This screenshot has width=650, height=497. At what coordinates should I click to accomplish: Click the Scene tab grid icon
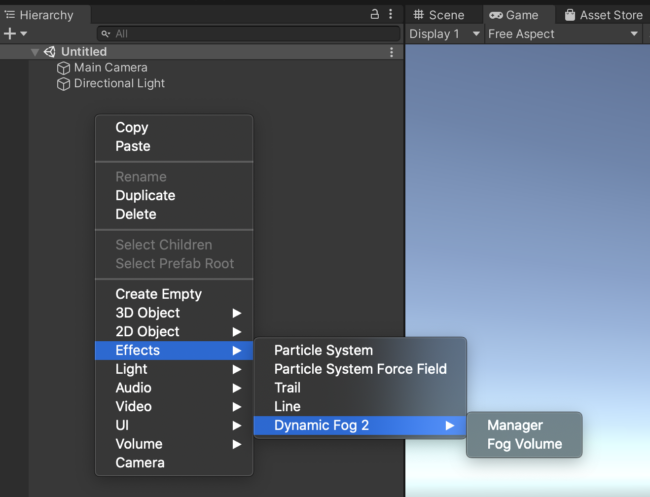click(x=419, y=15)
